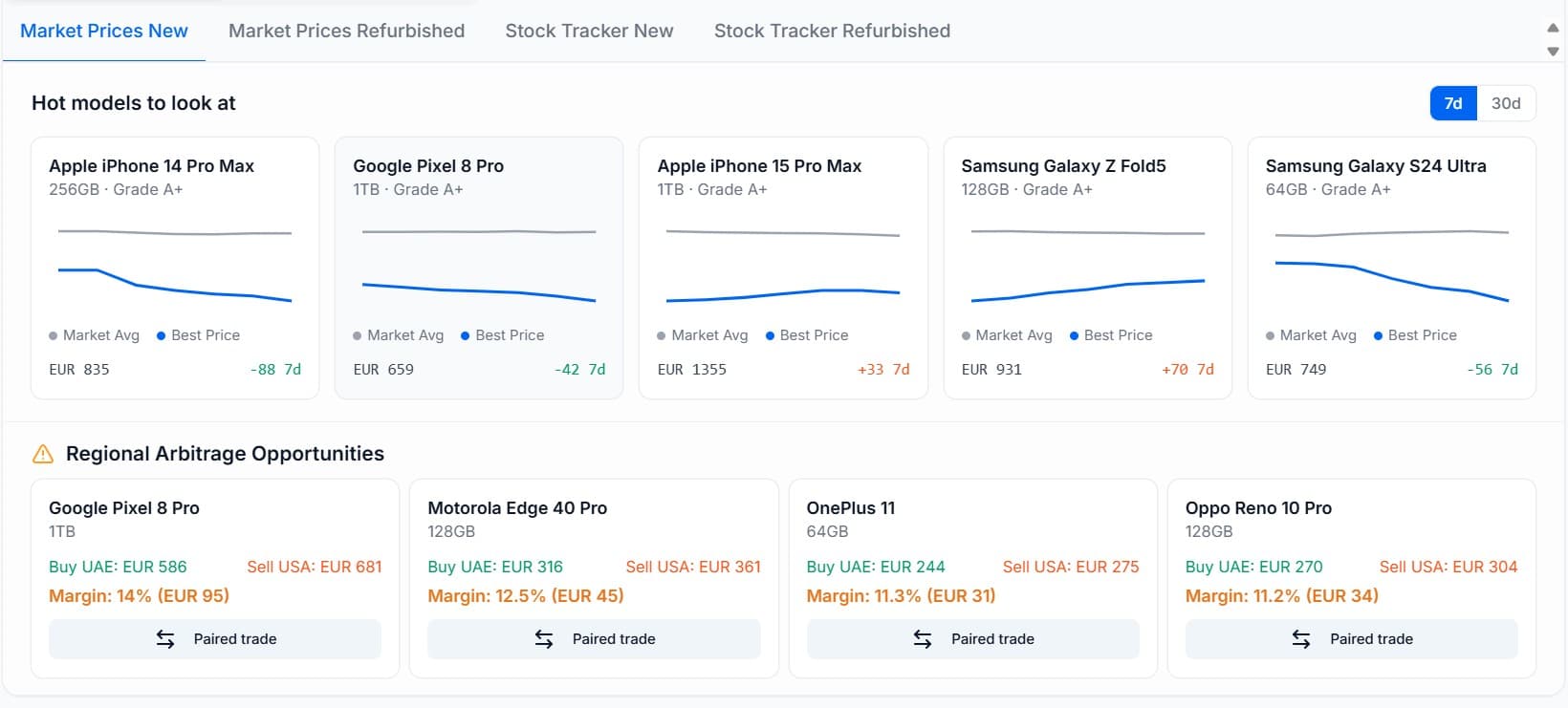The width and height of the screenshot is (1568, 708).
Task: Click the Regional Arbitrage Opportunities heading
Action: pyautogui.click(x=225, y=454)
